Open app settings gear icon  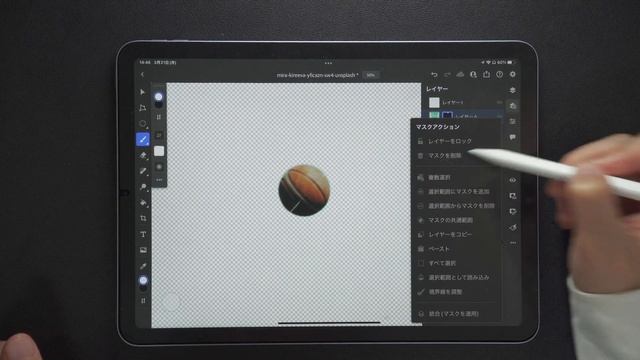pyautogui.click(x=513, y=74)
